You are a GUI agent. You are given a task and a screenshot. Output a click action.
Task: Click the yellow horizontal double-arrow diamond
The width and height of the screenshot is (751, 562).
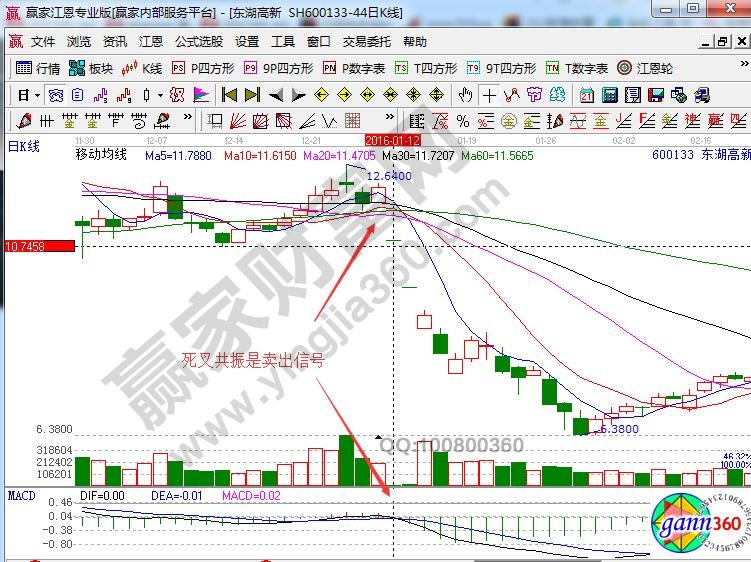pyautogui.click(x=367, y=95)
